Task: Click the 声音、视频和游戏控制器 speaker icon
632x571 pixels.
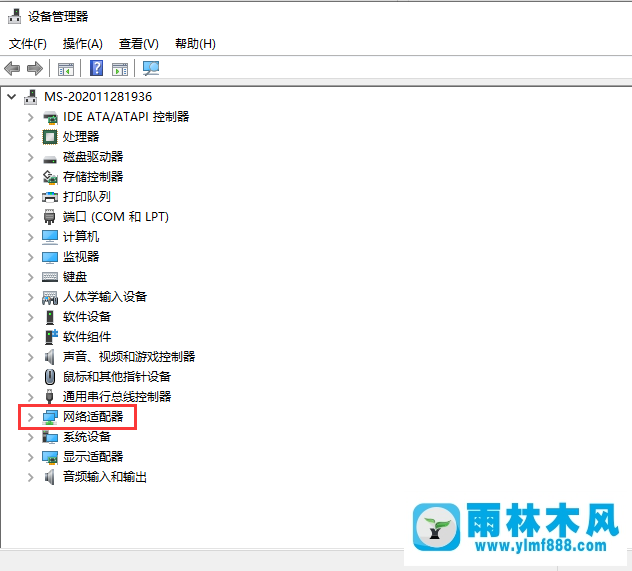Action: 50,357
